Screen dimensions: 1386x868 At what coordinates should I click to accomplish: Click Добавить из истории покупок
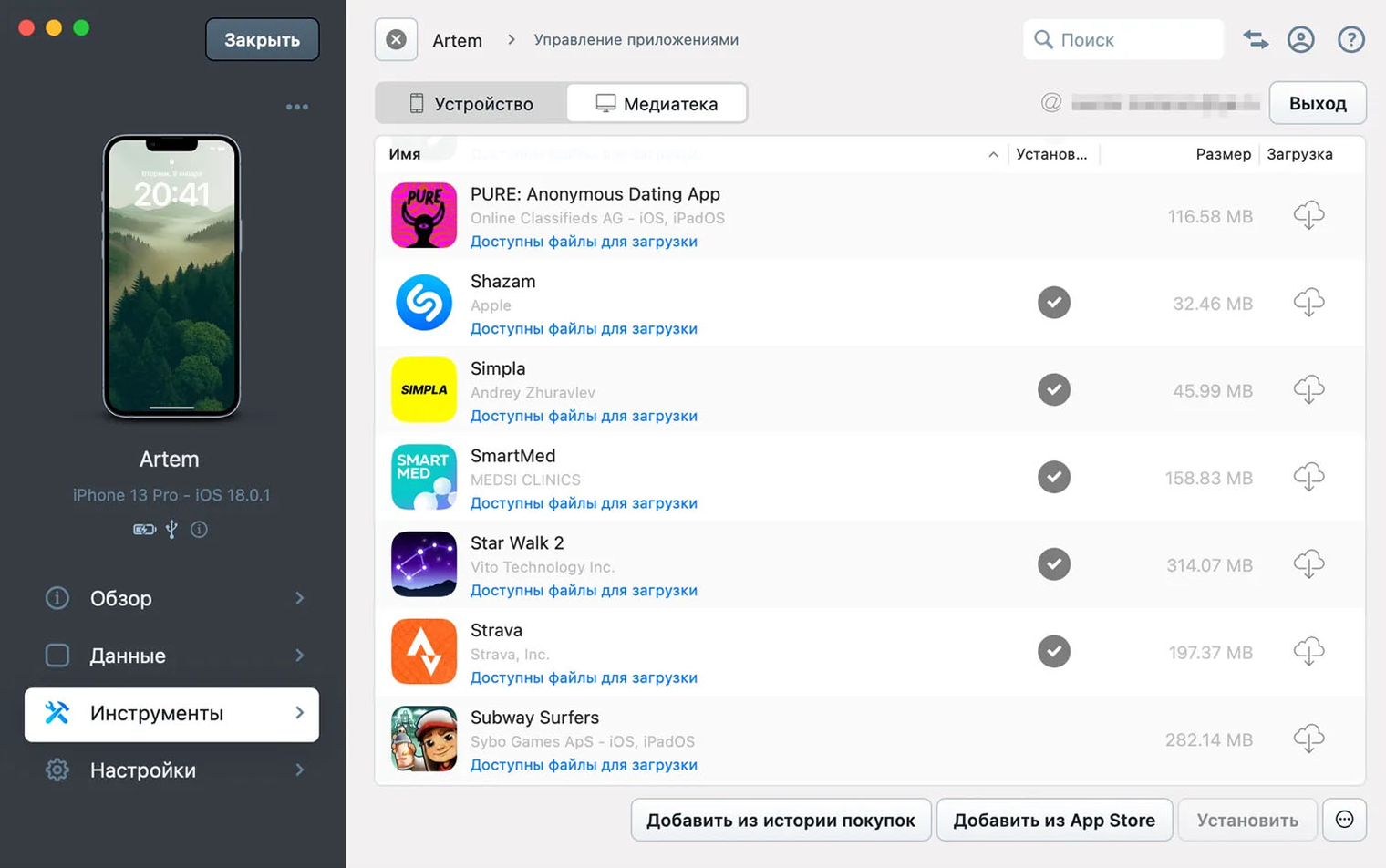coord(781,820)
